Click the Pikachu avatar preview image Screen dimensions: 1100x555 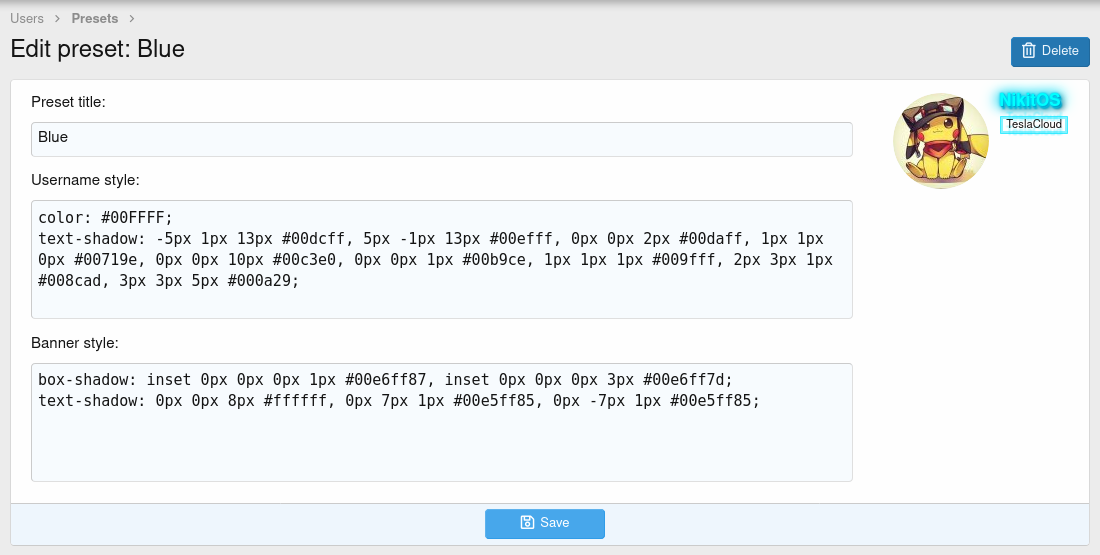pos(940,141)
